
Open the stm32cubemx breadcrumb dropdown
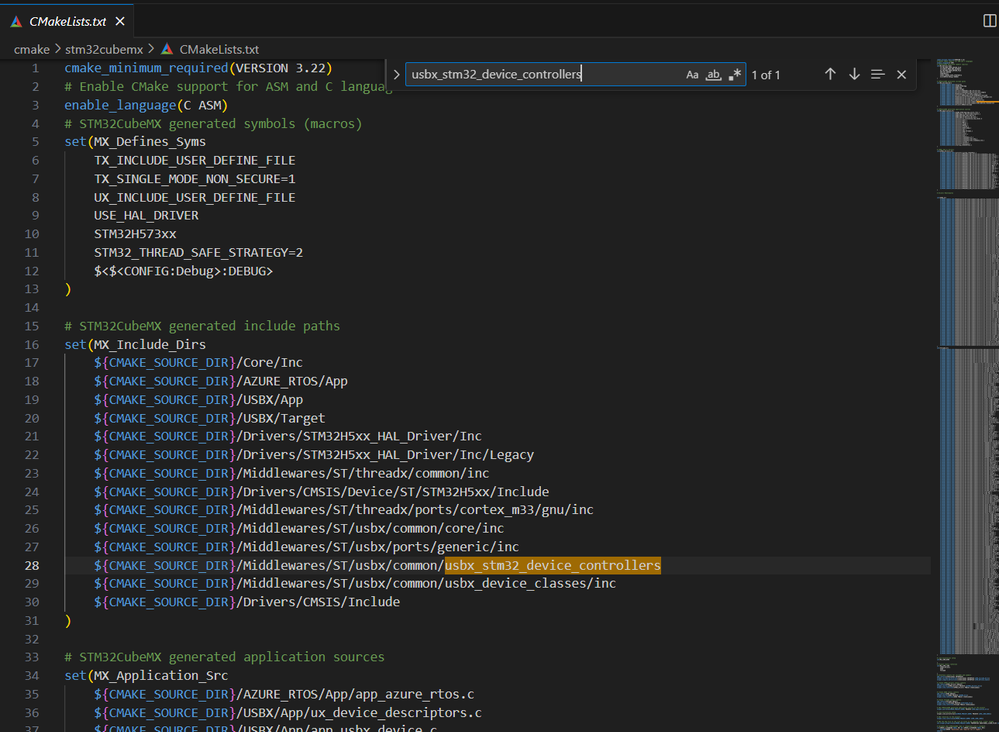point(105,49)
